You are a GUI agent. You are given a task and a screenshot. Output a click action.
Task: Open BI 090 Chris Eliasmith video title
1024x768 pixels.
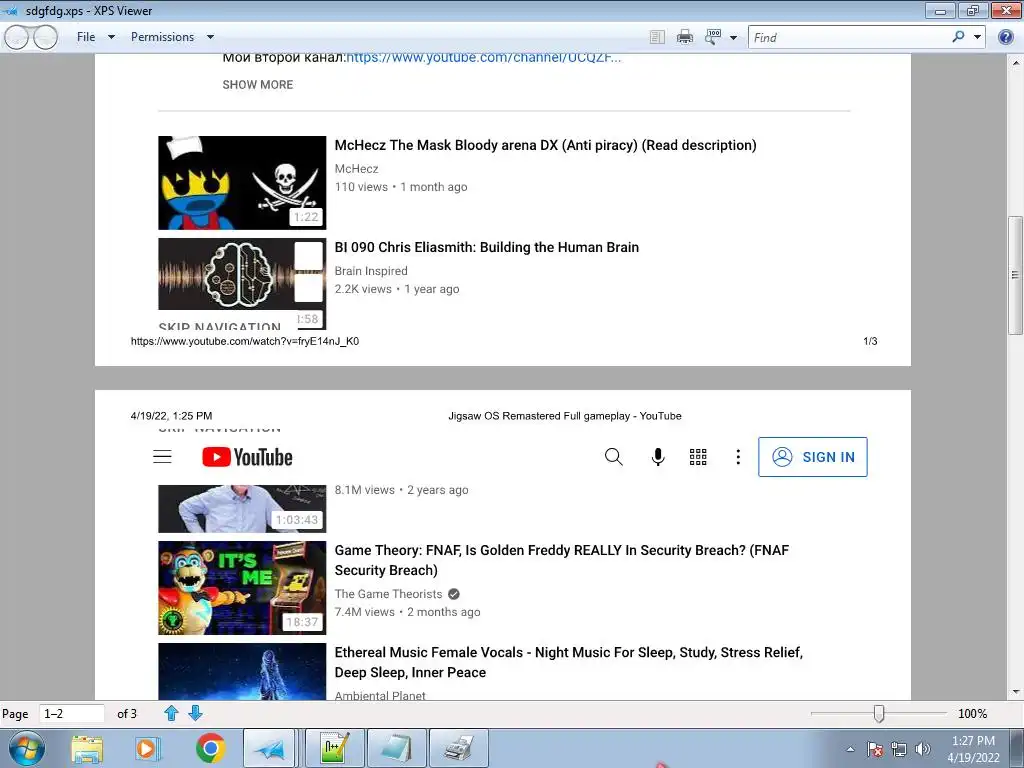pos(487,248)
